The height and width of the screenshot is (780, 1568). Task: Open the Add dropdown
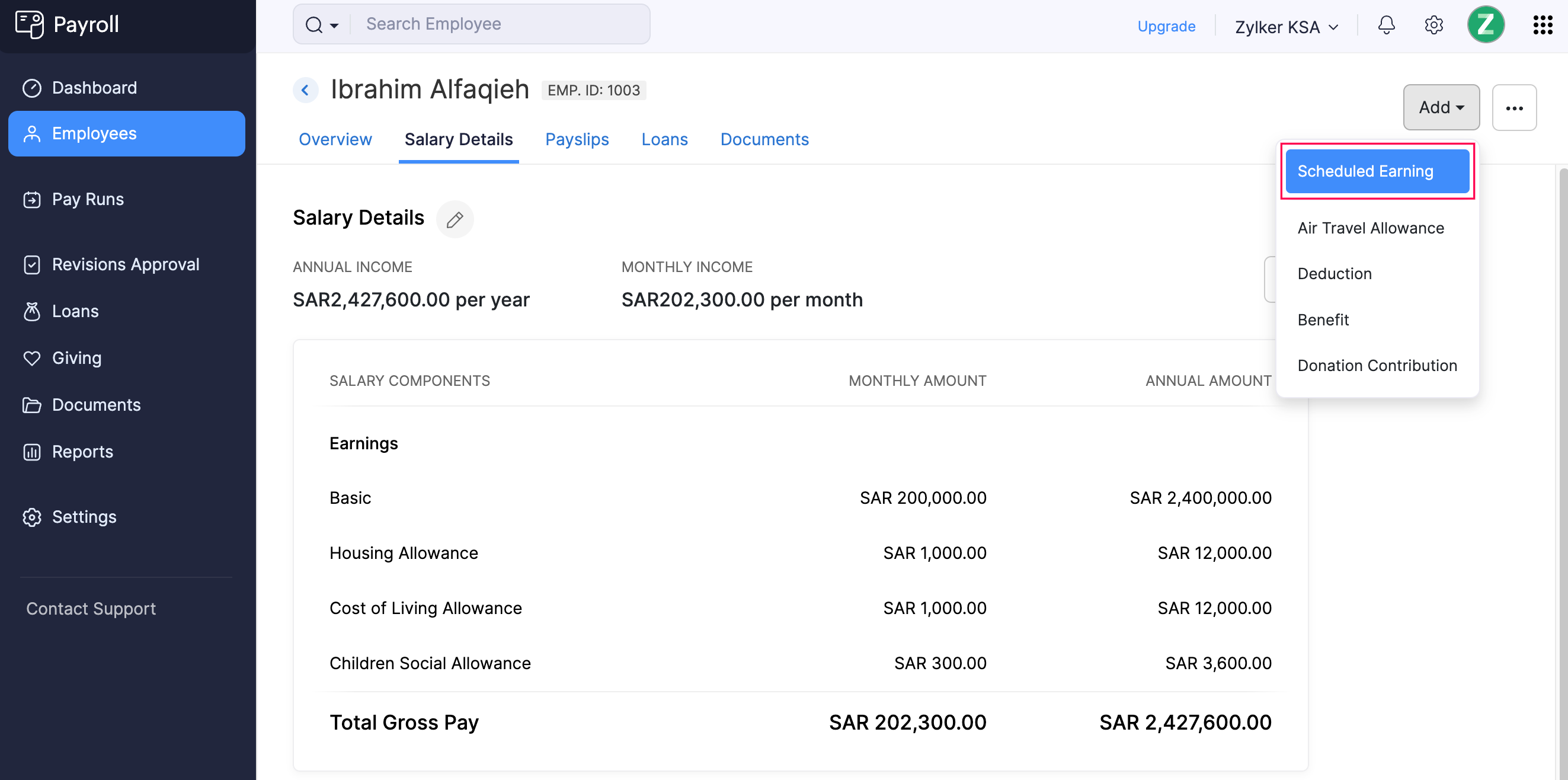[1441, 107]
